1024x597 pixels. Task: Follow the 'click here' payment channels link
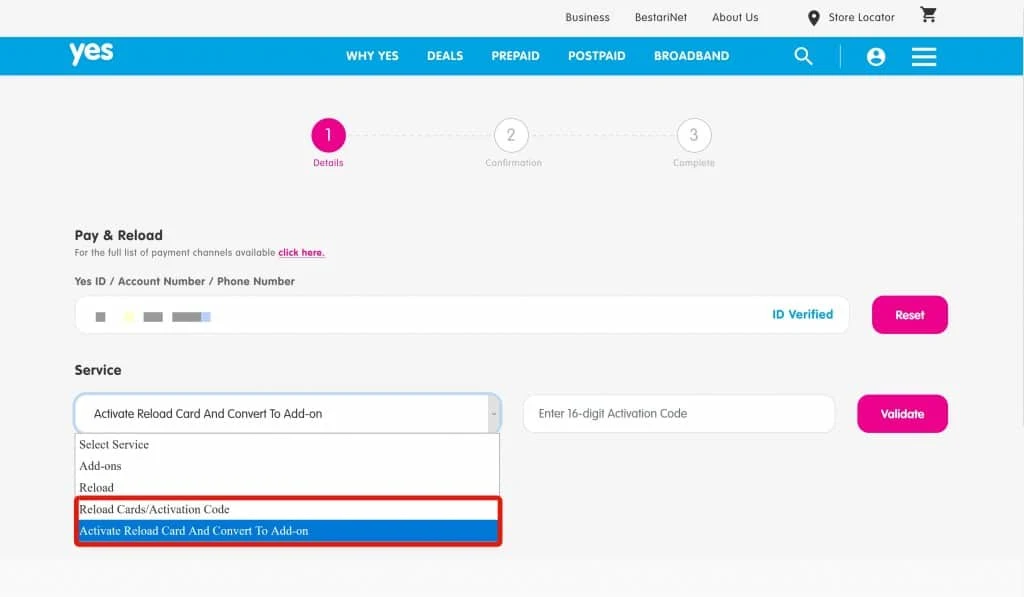coord(301,253)
